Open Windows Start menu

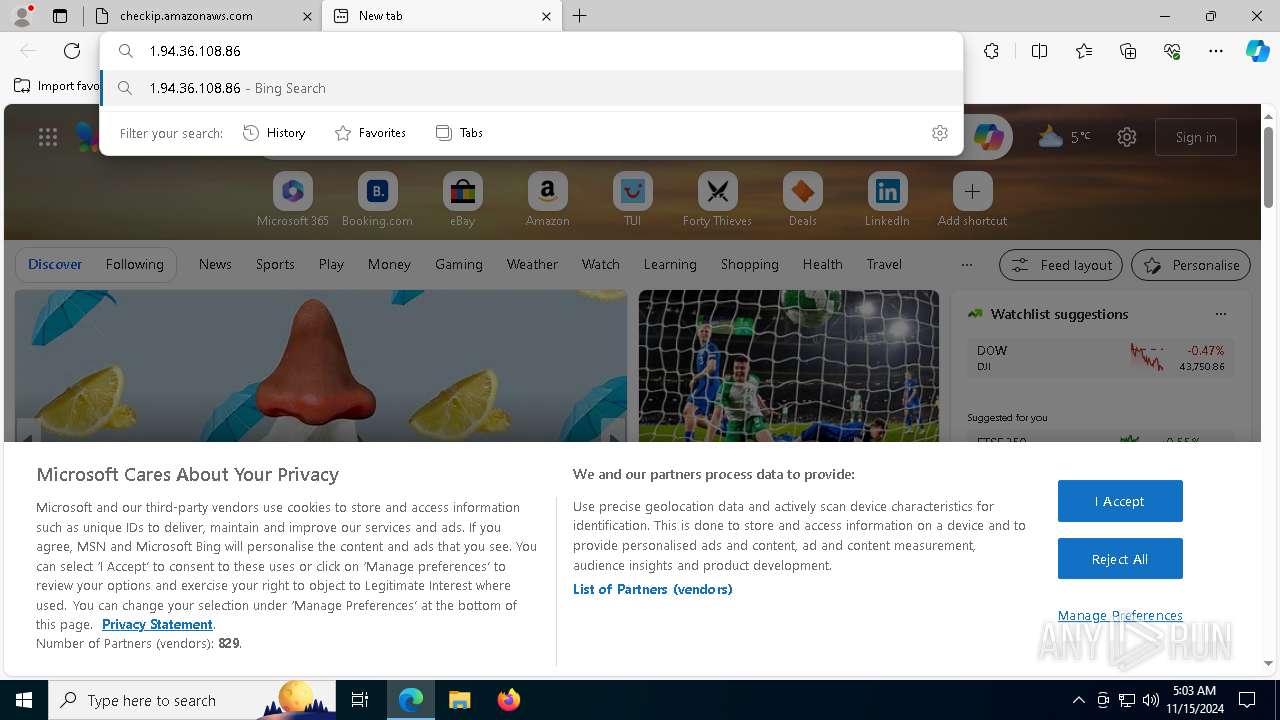(x=24, y=700)
